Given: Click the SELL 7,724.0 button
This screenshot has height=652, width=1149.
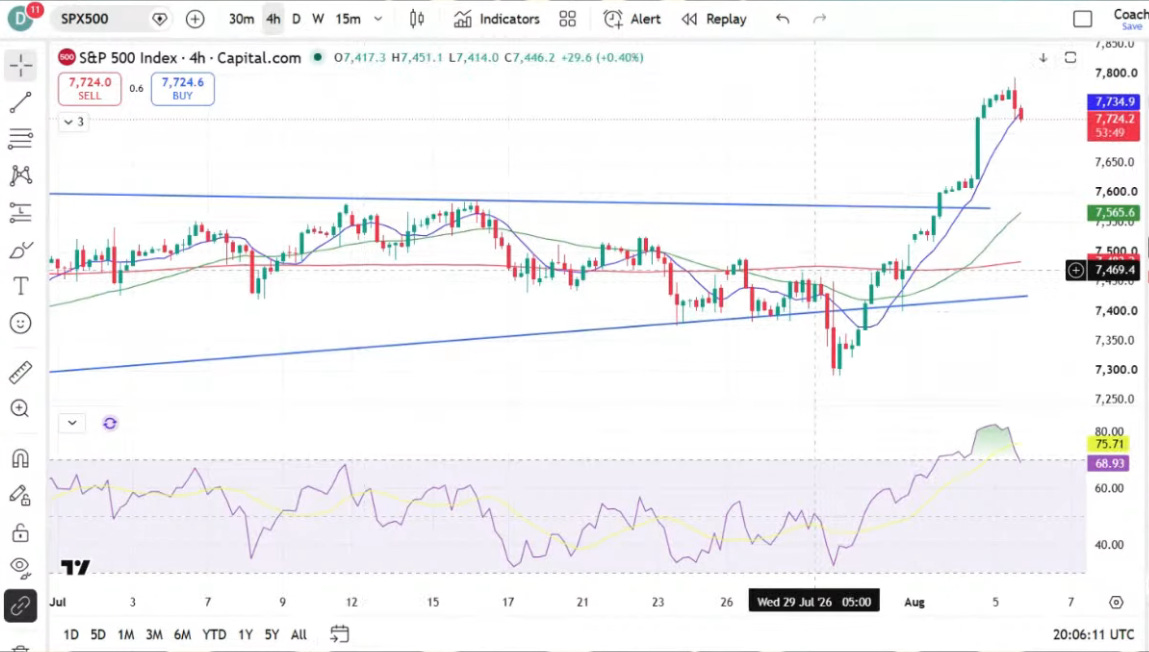Looking at the screenshot, I should [x=89, y=89].
